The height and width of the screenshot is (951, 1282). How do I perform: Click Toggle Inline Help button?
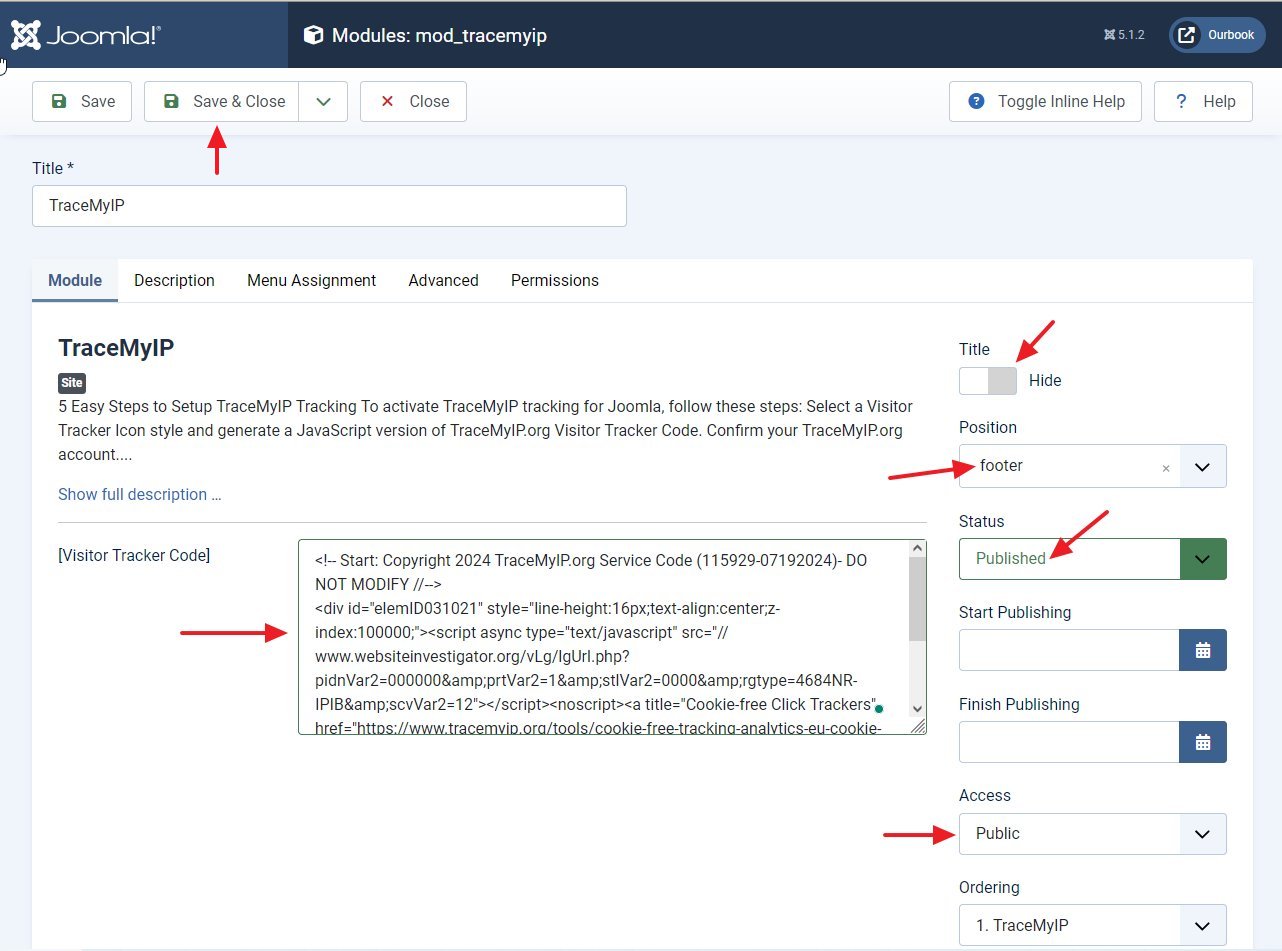point(1045,101)
